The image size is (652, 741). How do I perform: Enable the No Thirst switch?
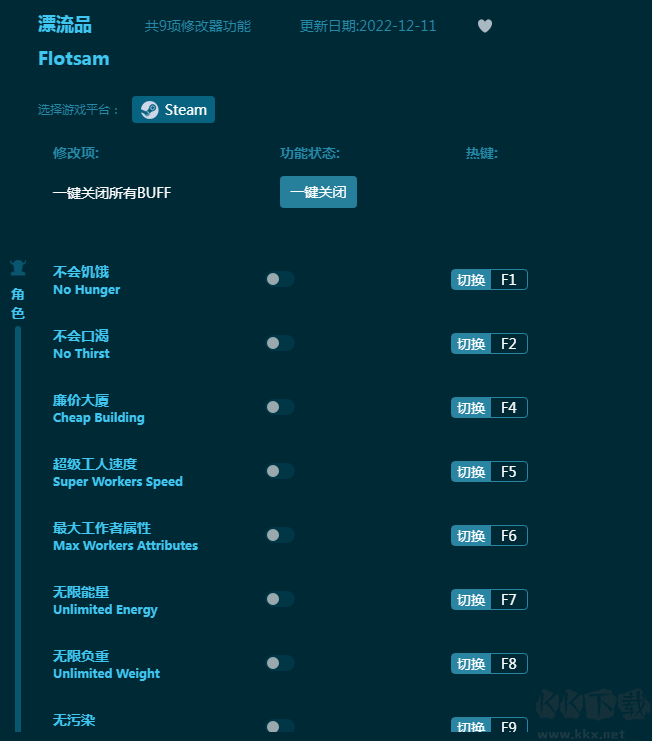(x=280, y=343)
